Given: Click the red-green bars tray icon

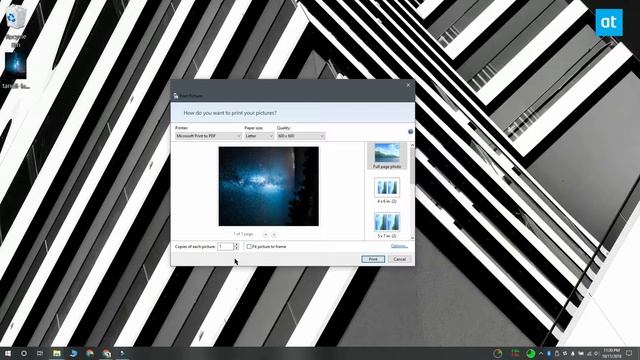Looking at the screenshot, I should point(516,353).
